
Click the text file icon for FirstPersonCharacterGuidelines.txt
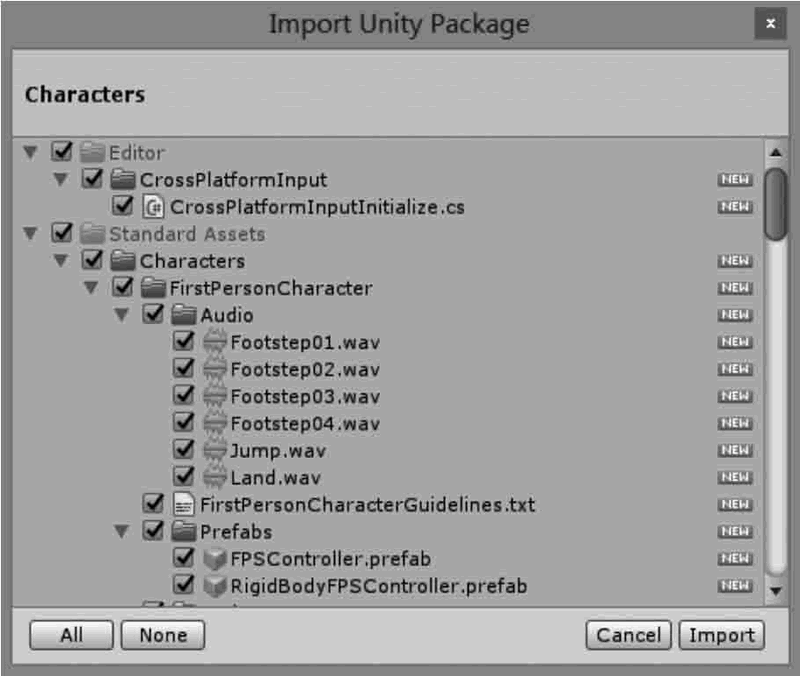184,504
